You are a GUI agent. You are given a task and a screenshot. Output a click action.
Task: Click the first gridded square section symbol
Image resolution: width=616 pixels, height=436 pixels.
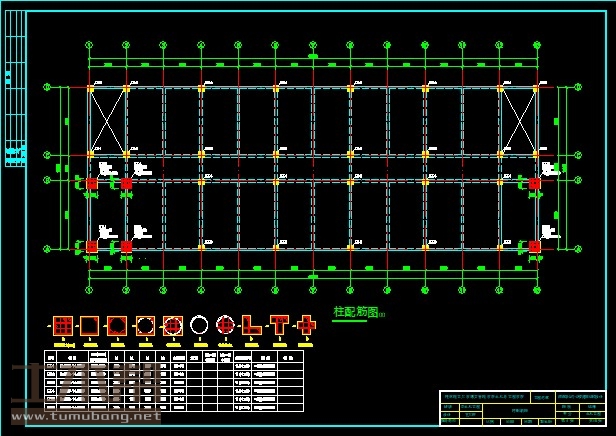62,326
